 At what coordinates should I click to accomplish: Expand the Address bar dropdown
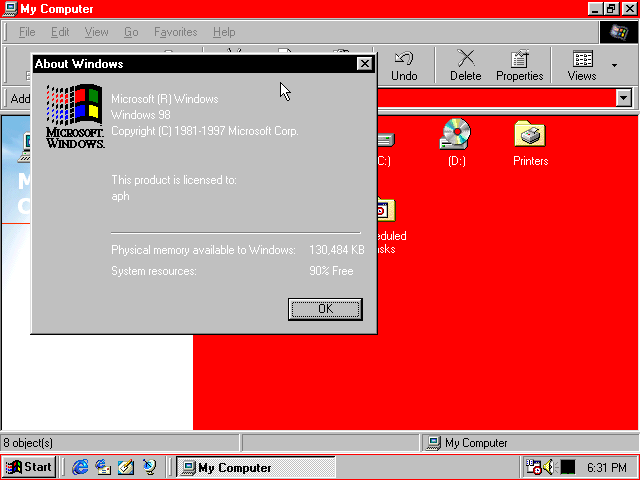(624, 98)
